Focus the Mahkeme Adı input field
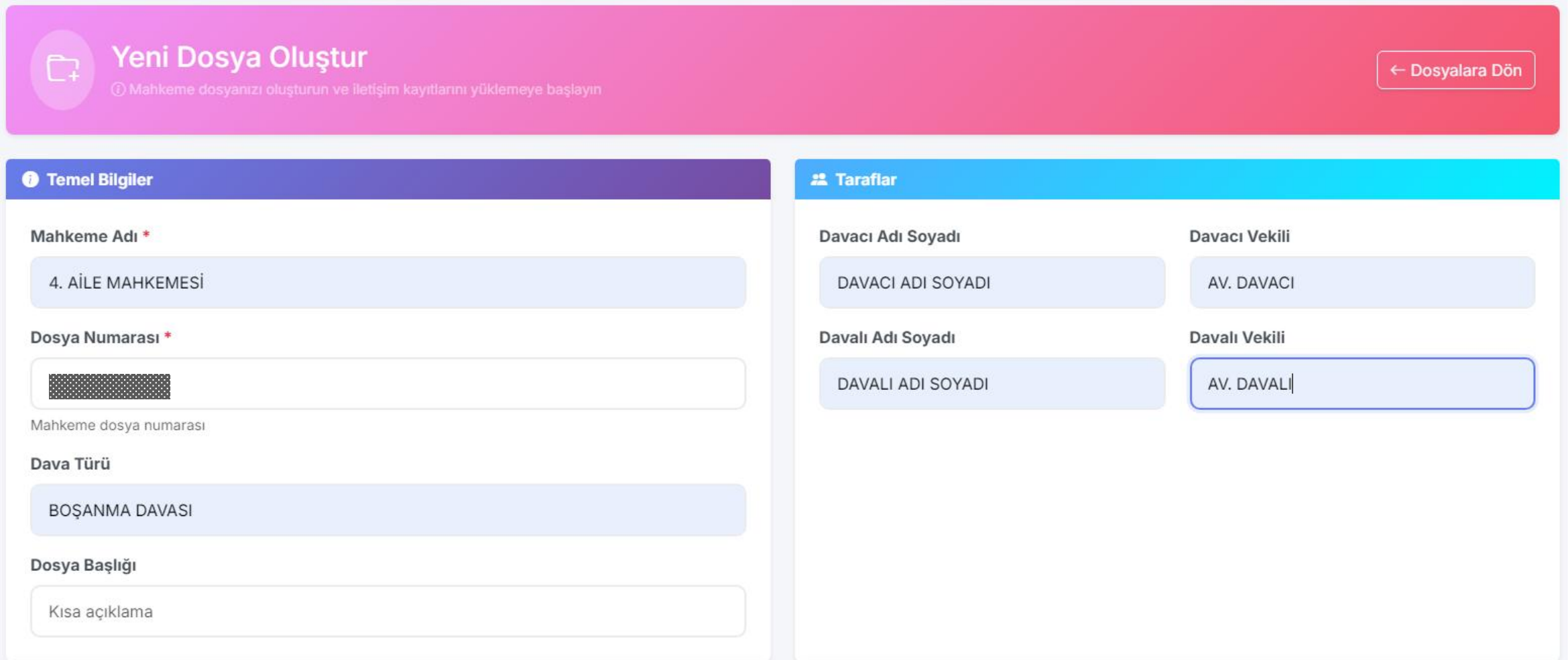The height and width of the screenshot is (660, 1568). 387,283
